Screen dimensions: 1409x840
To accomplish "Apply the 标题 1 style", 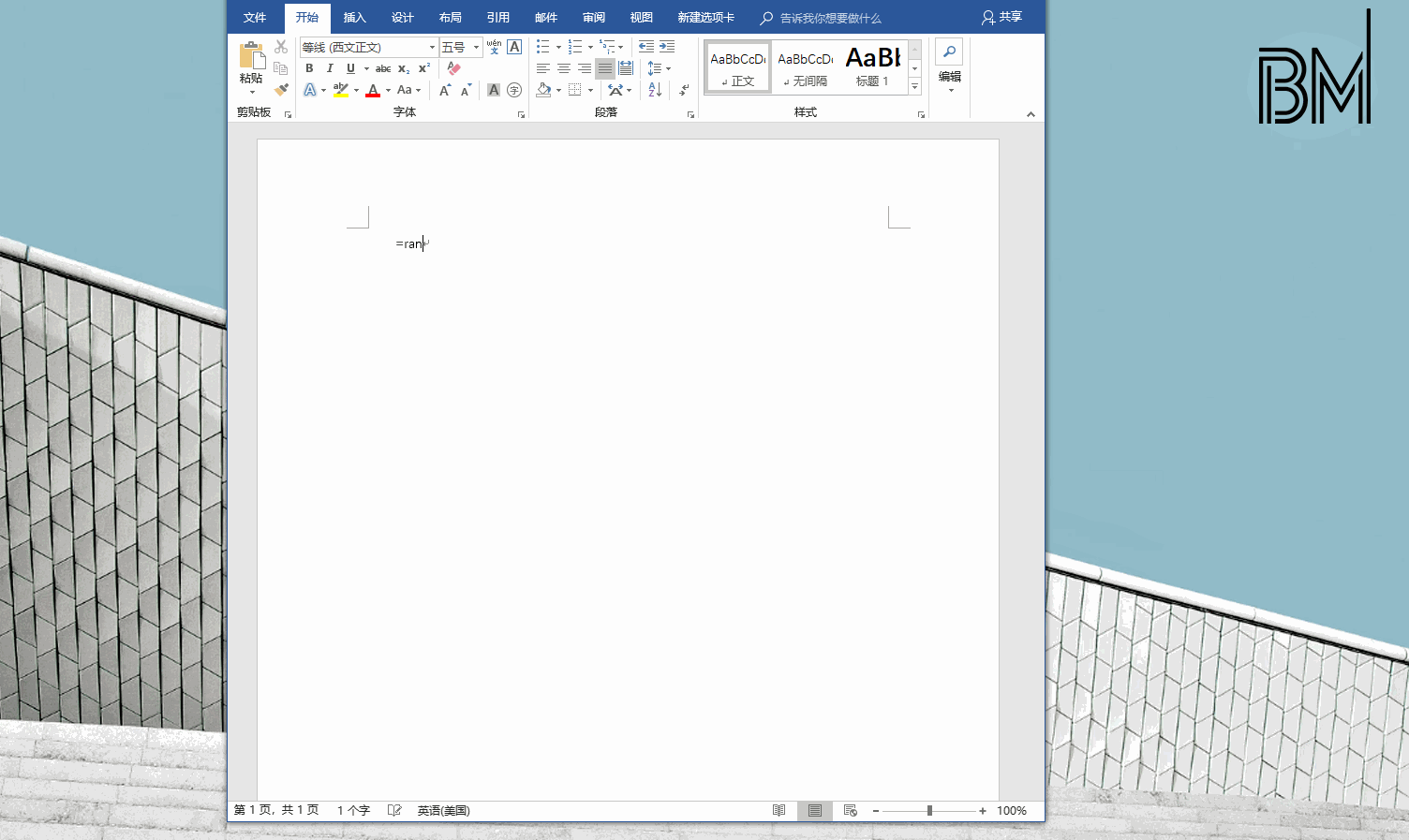I will (x=872, y=66).
